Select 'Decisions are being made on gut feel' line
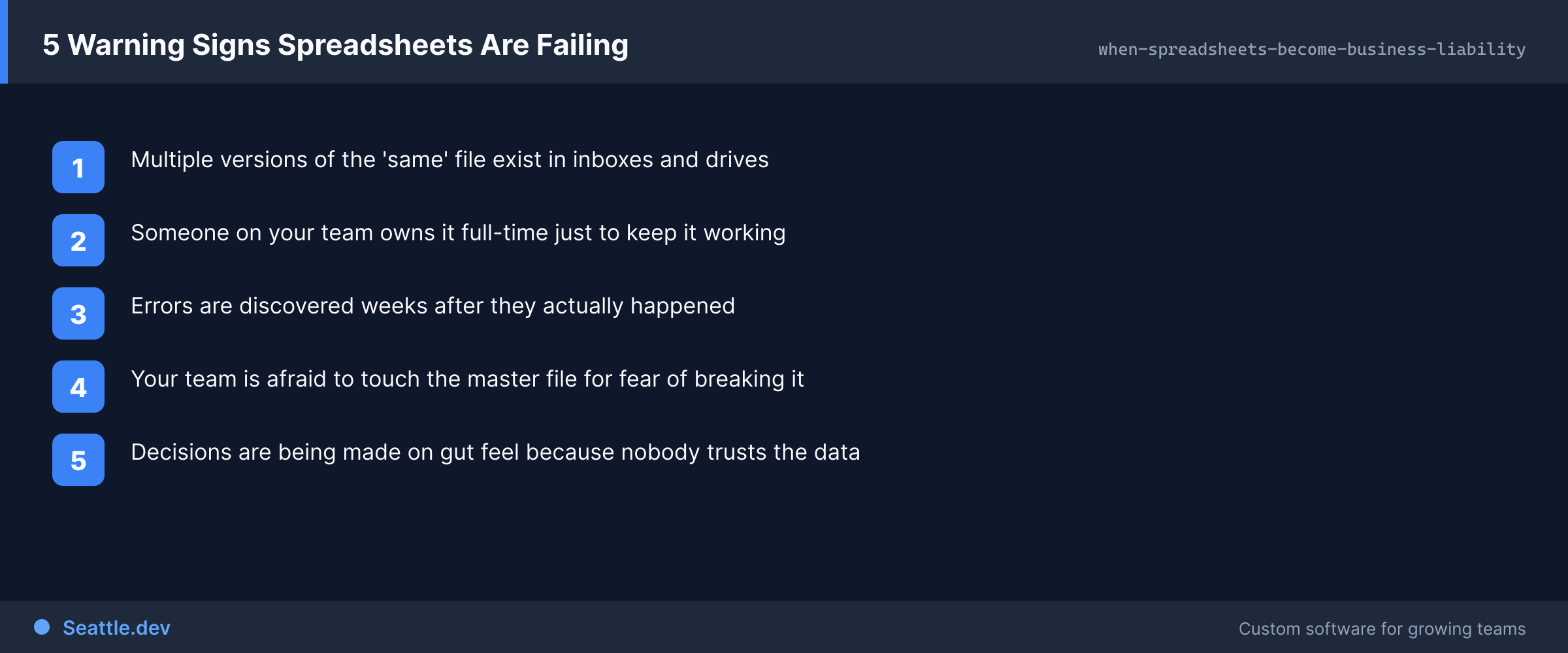The width and height of the screenshot is (1568, 653). tap(495, 453)
